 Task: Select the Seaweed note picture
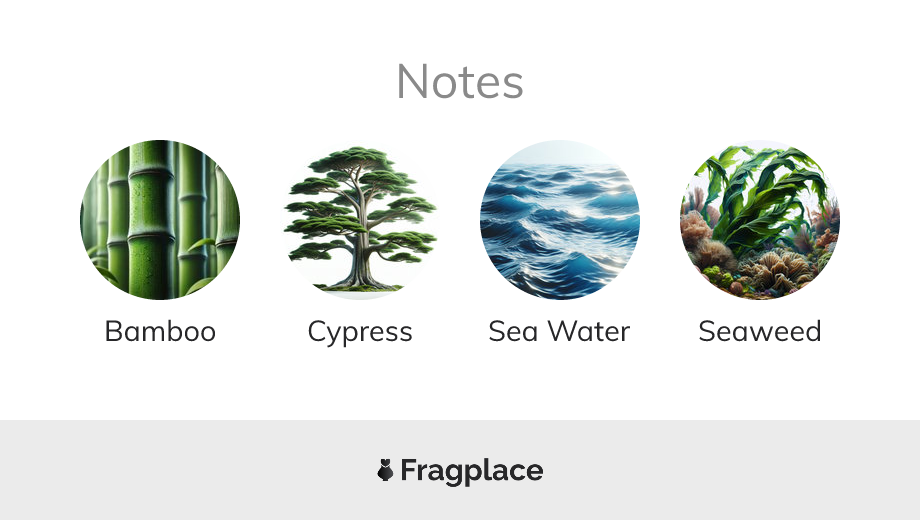[760, 220]
